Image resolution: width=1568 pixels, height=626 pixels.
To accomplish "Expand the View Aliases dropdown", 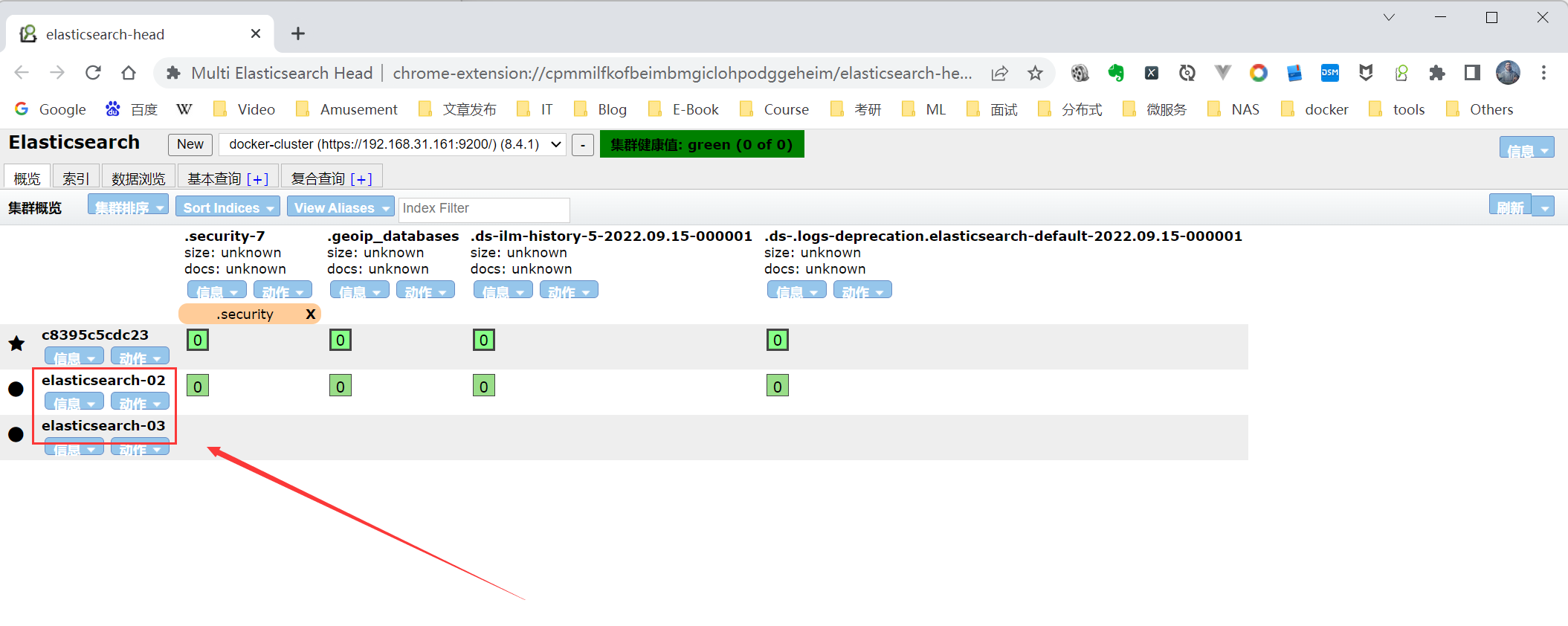I will (x=341, y=208).
